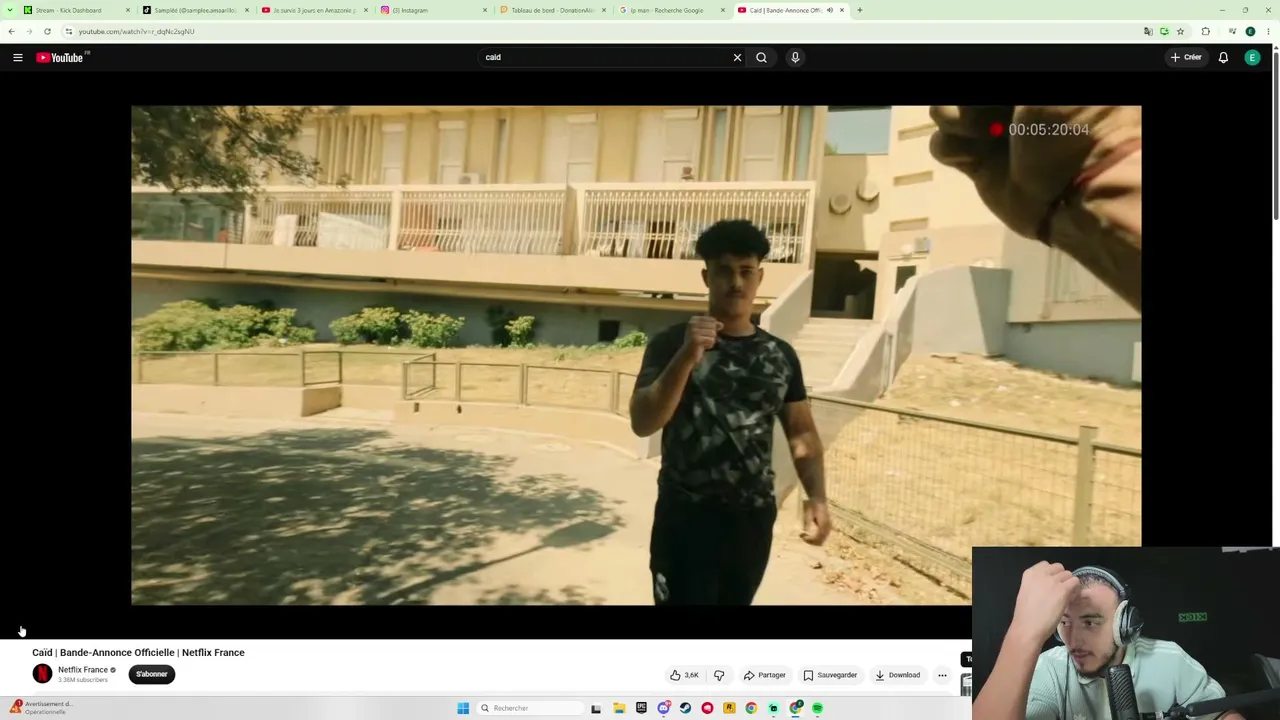Switch to the (3) Instagram tab
The height and width of the screenshot is (720, 1280).
tap(432, 10)
